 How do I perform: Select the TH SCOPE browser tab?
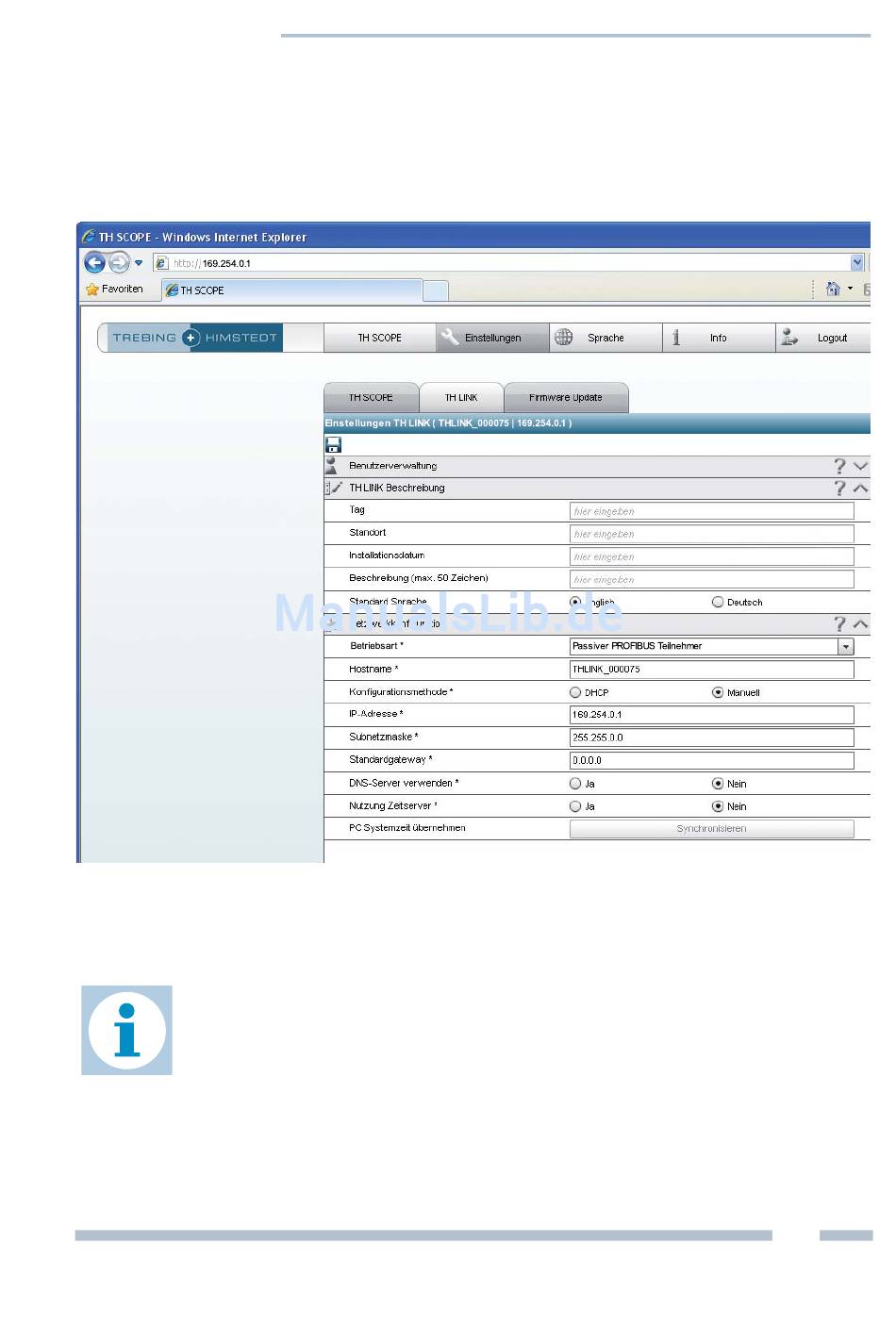click(x=291, y=290)
